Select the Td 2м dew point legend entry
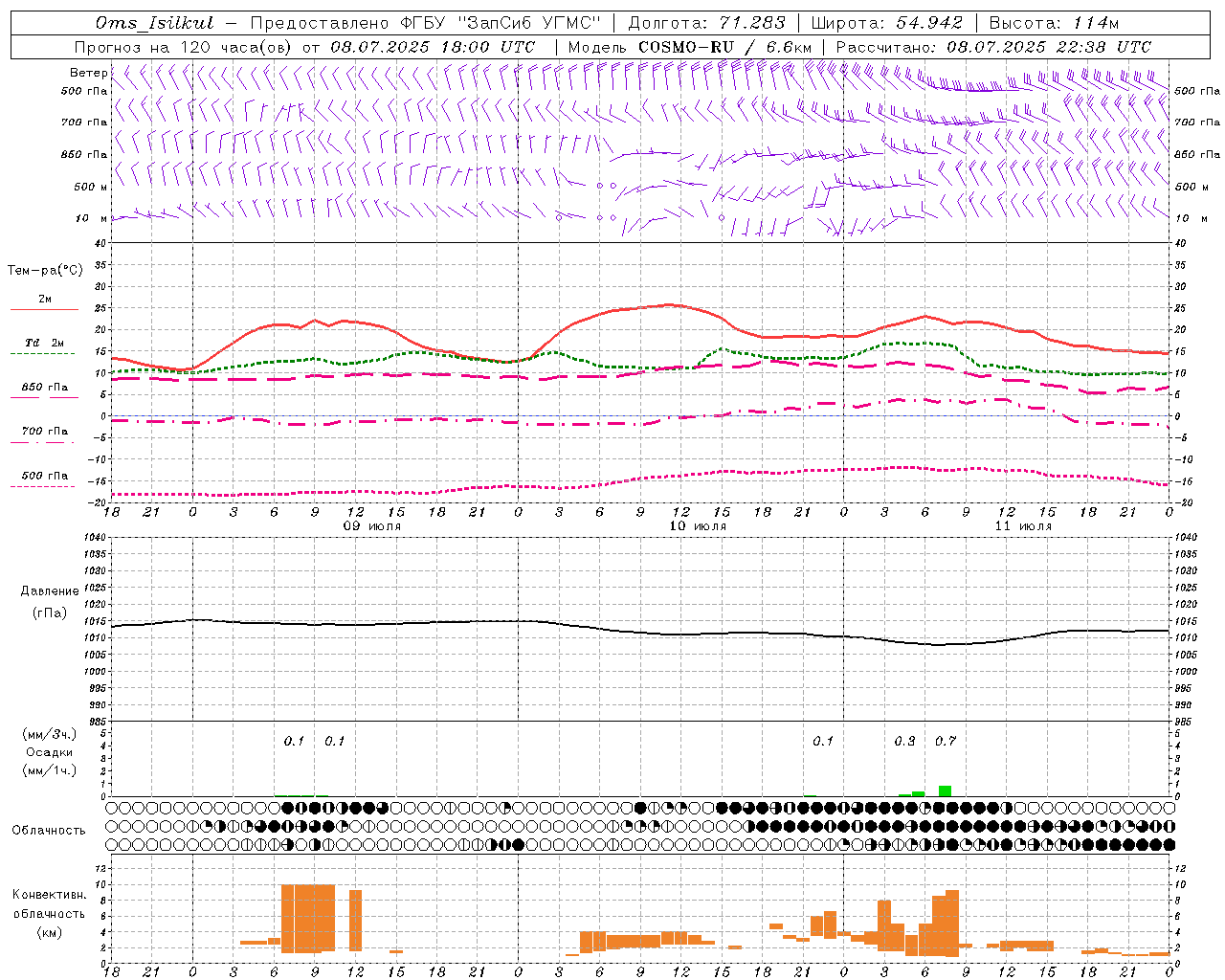This screenshot has height=980, width=1225. tap(45, 343)
